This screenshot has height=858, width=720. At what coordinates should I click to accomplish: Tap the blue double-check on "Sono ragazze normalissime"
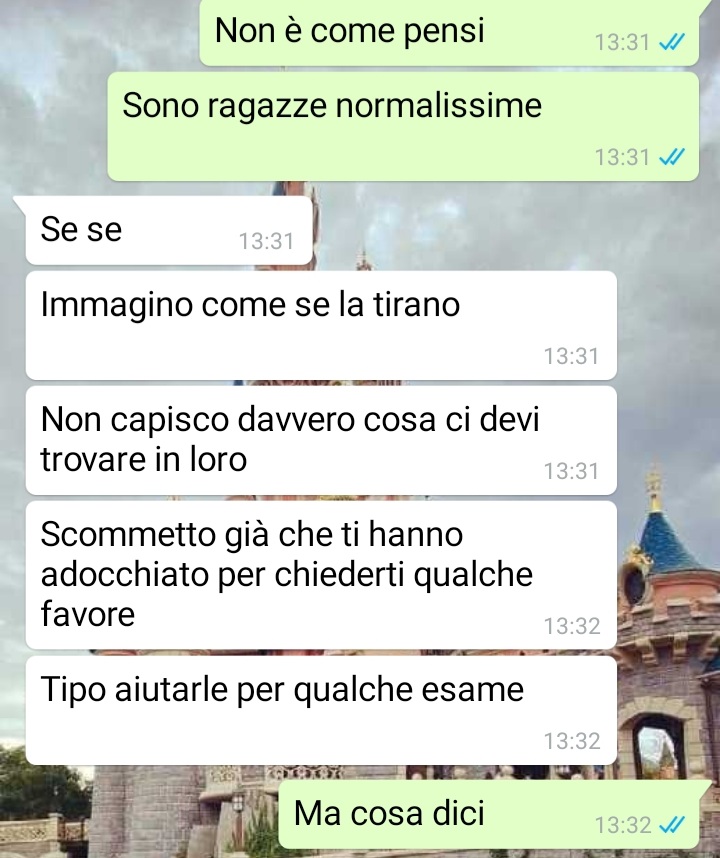pos(672,158)
